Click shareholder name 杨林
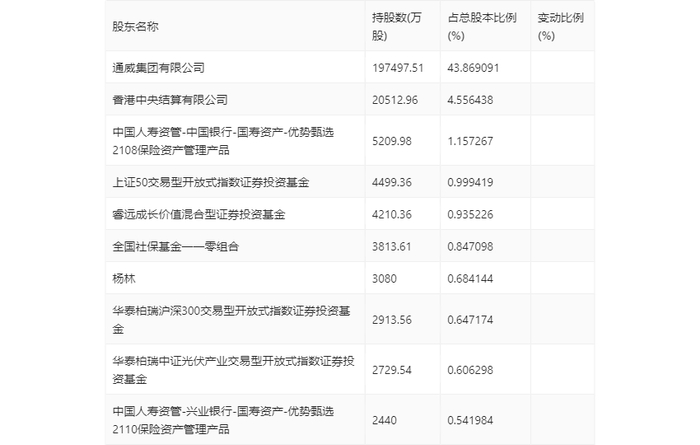The width and height of the screenshot is (700, 445). [x=124, y=279]
